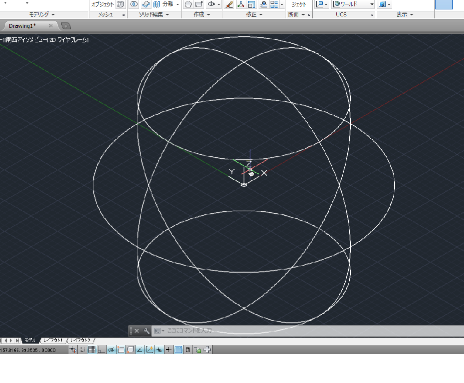Click the mesh icon beside オブジェクト

[x=120, y=4]
